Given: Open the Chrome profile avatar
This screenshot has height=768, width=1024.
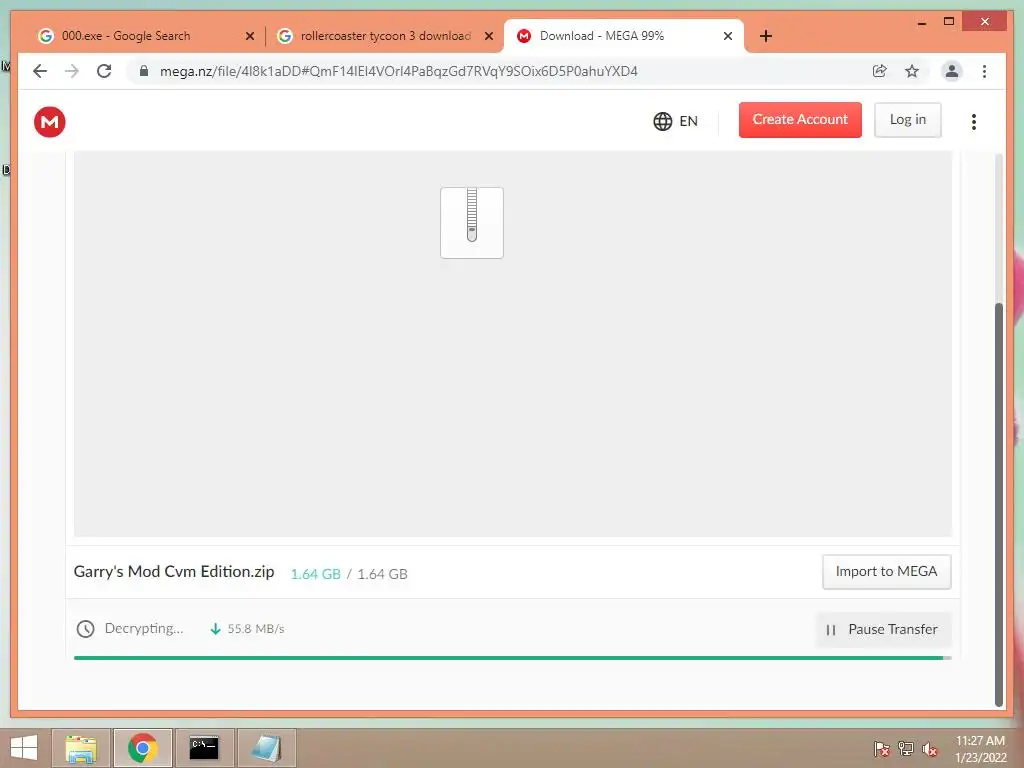Looking at the screenshot, I should click(952, 71).
